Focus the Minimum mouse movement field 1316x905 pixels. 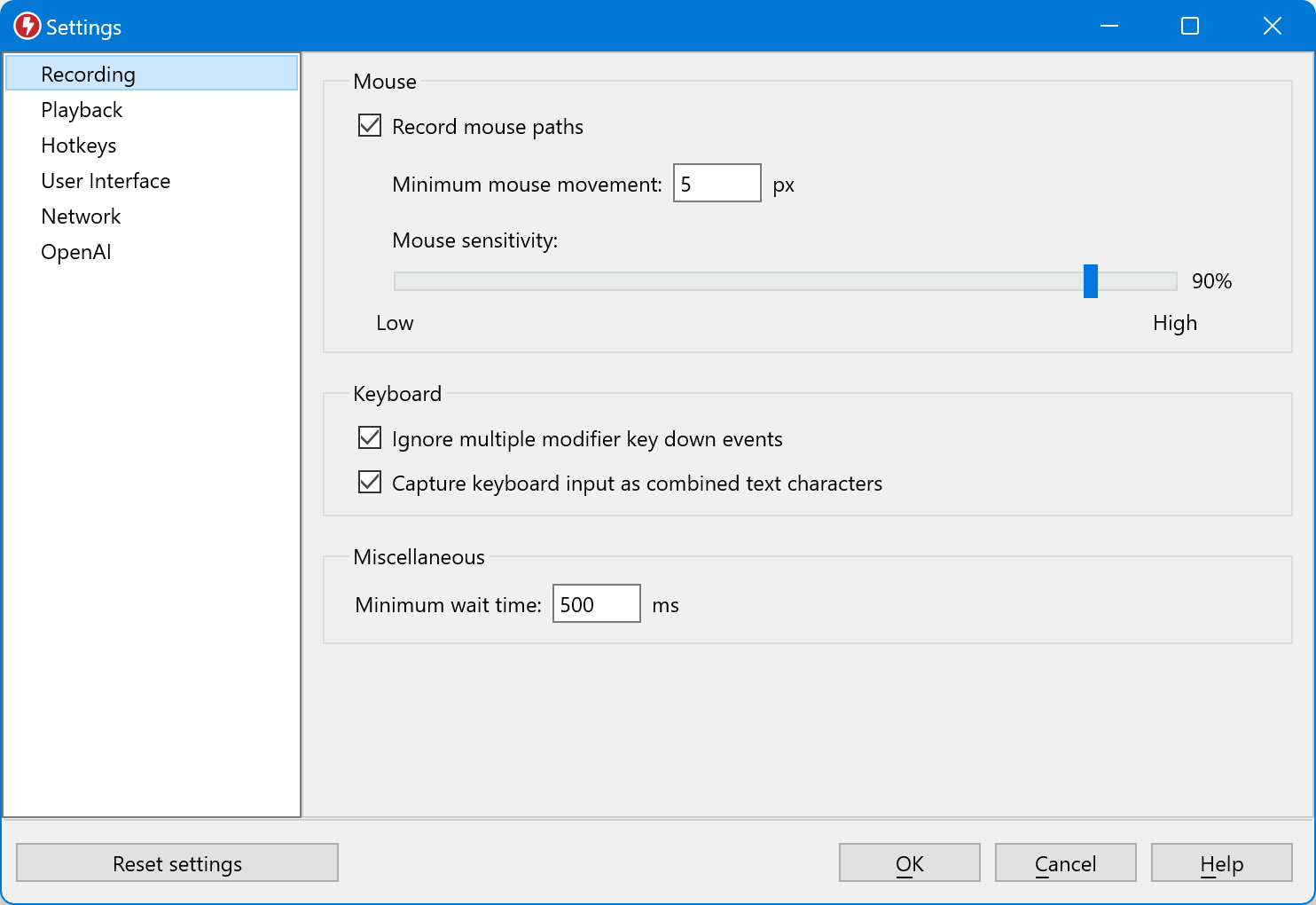click(717, 184)
